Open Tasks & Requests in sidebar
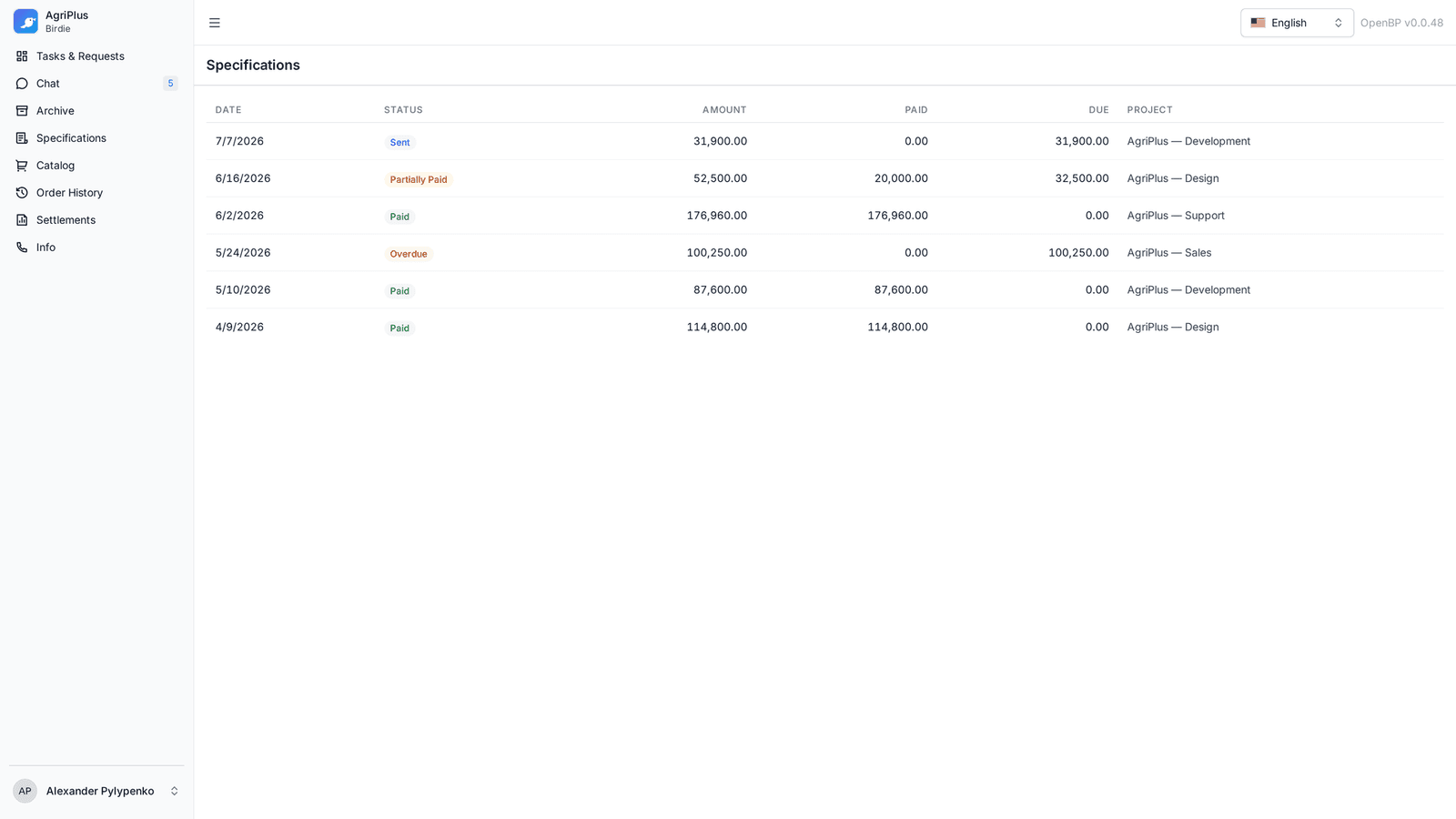 pos(96,56)
